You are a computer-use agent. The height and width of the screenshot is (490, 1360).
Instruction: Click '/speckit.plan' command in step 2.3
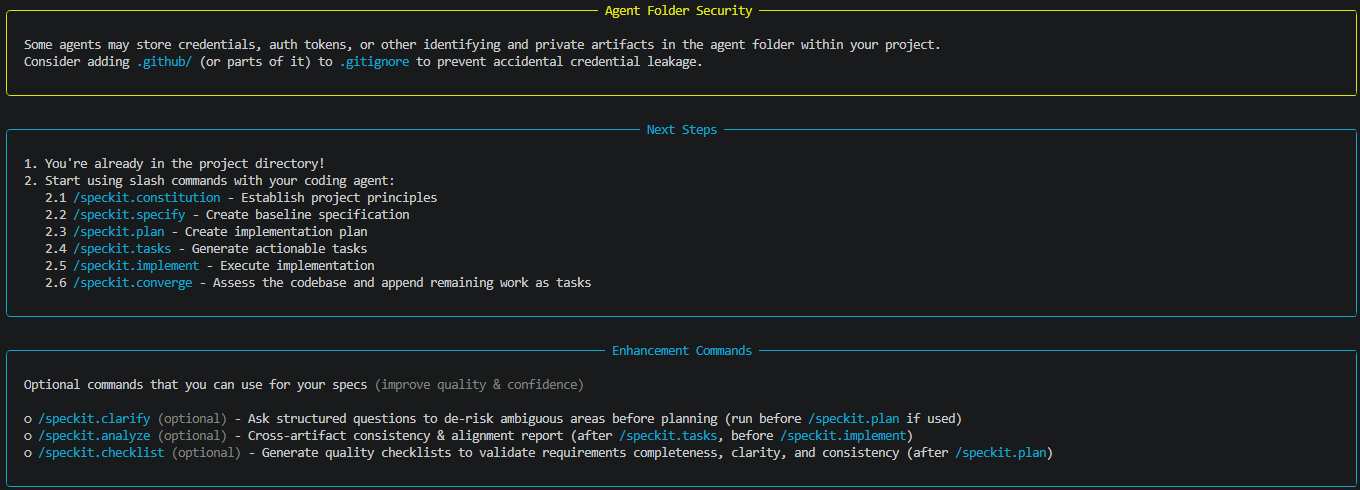click(x=118, y=232)
